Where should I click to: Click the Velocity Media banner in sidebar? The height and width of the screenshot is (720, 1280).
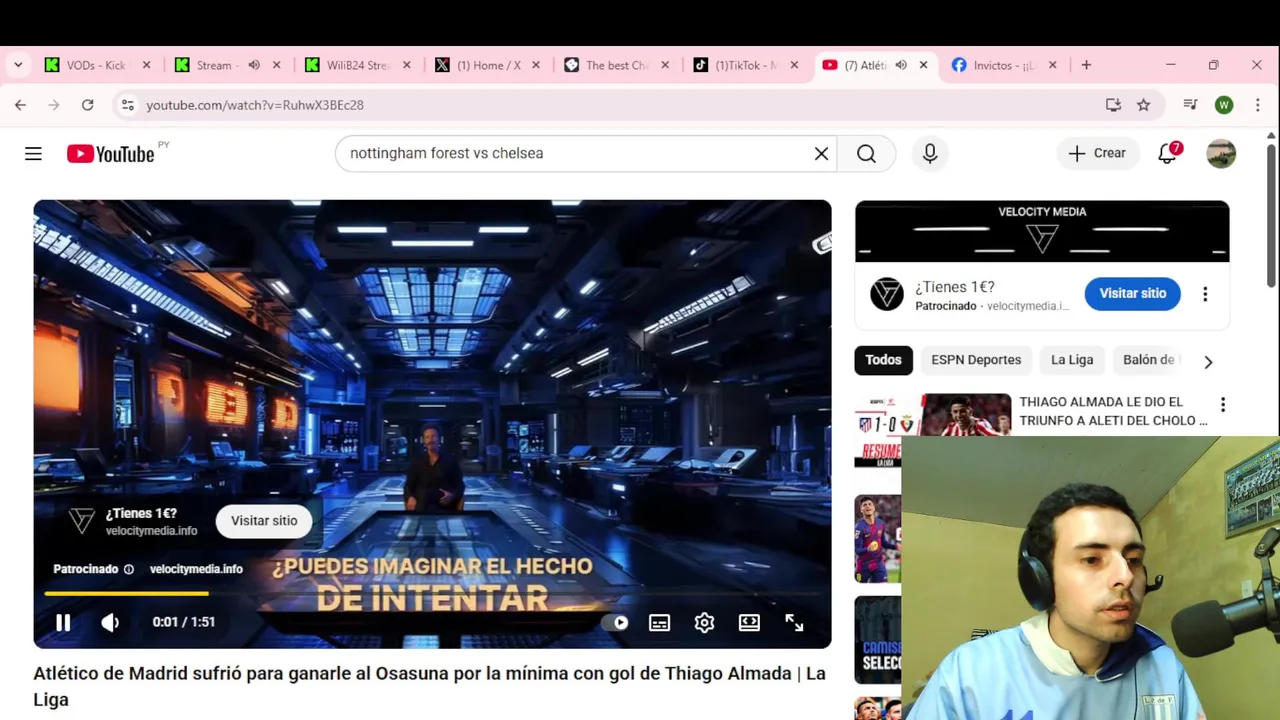[x=1042, y=231]
